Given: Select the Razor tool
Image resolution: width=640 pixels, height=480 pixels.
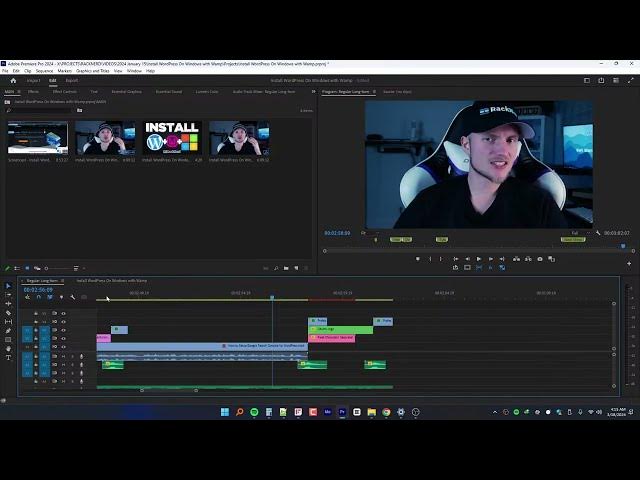Looking at the screenshot, I should pyautogui.click(x=9, y=313).
